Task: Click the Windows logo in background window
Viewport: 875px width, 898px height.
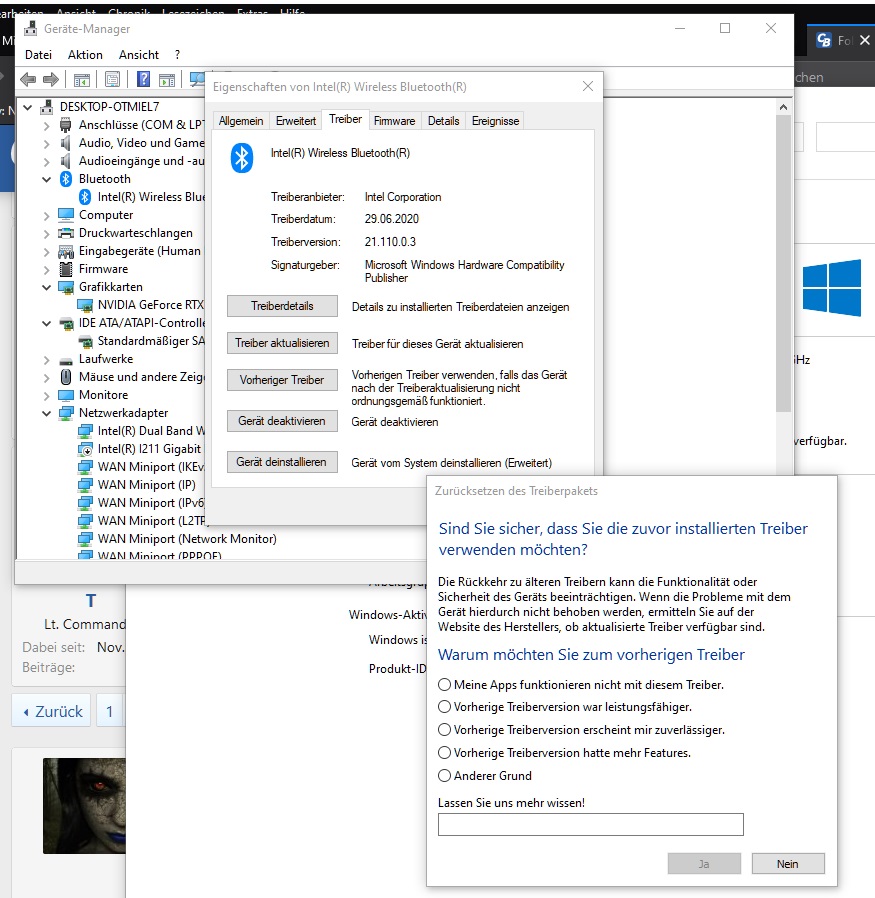Action: (x=831, y=287)
